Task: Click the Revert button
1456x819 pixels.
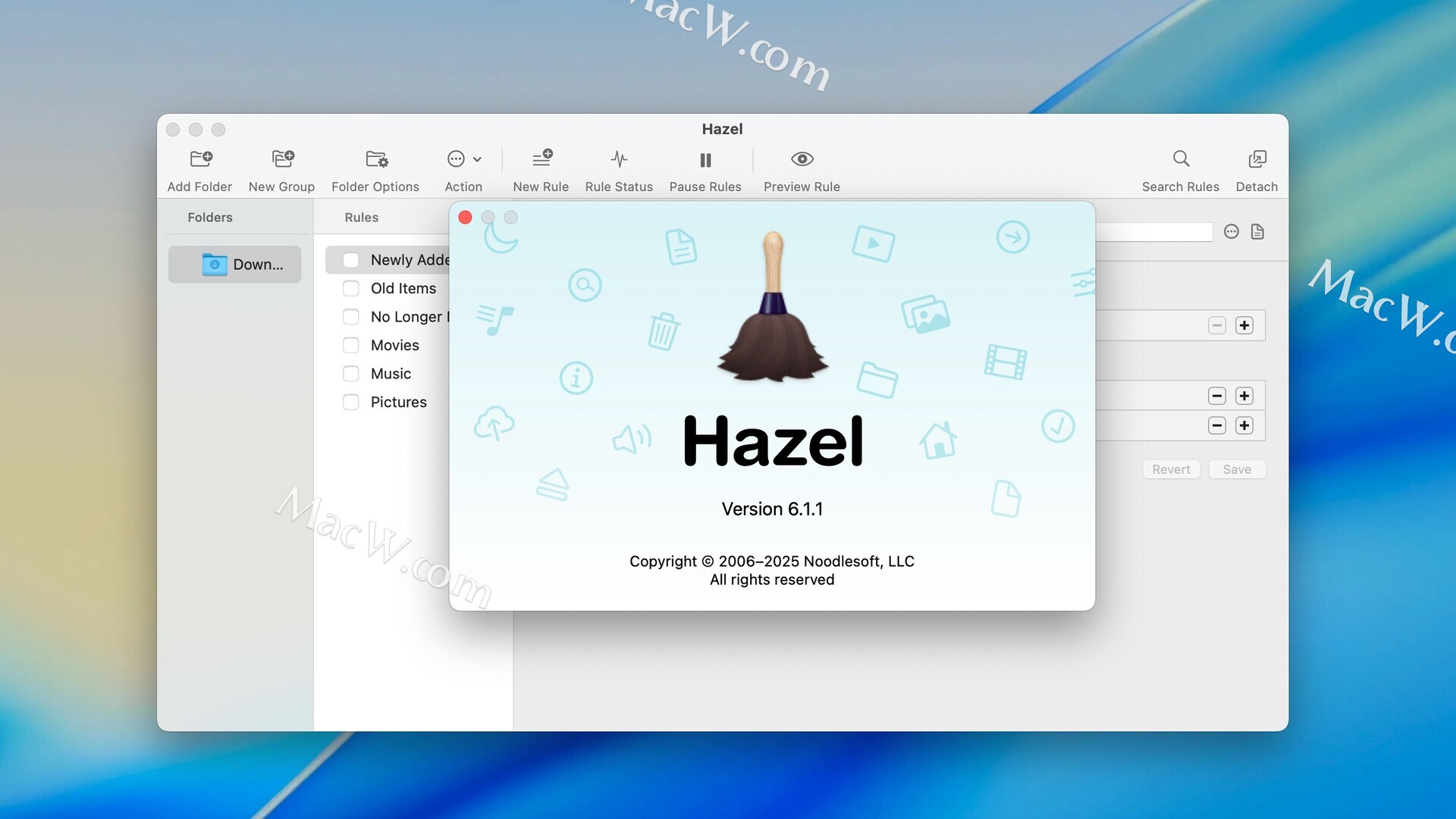Action: (x=1171, y=469)
